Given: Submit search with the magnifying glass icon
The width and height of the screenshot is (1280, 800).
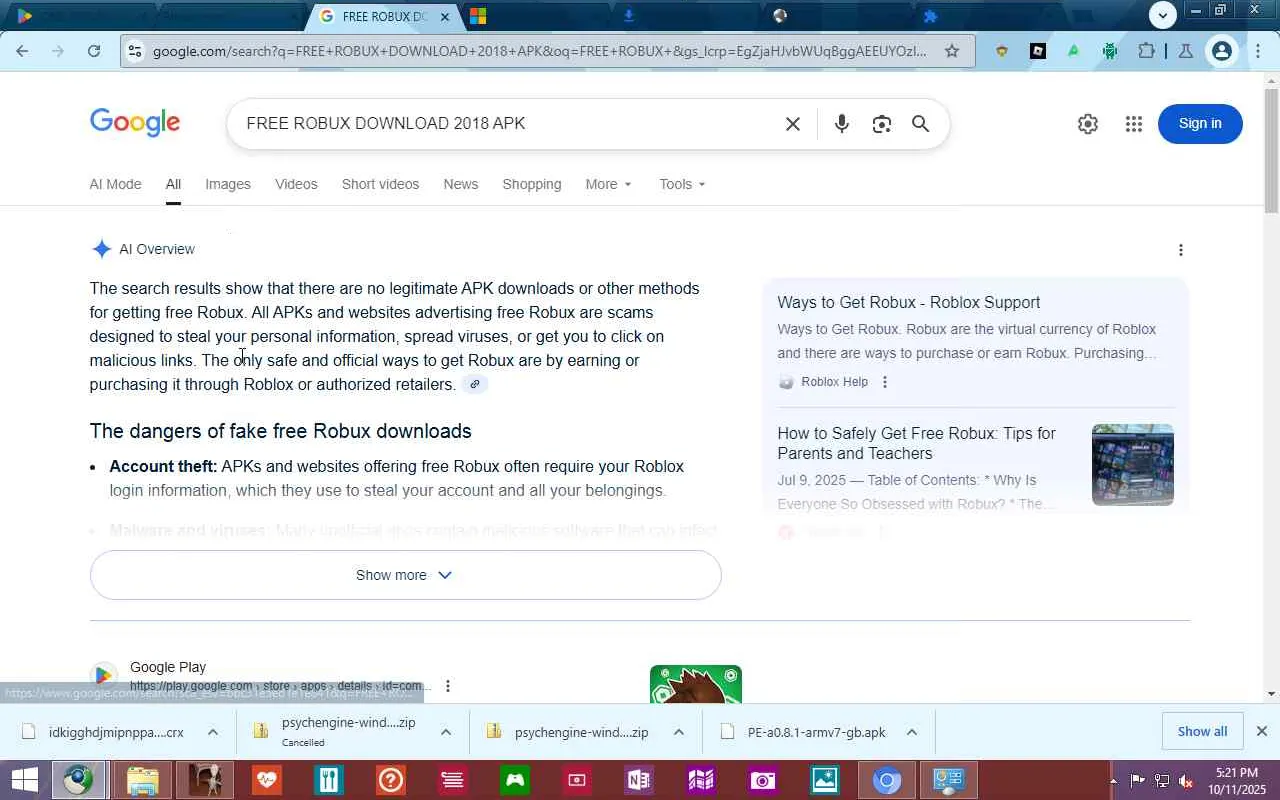Looking at the screenshot, I should tap(921, 124).
